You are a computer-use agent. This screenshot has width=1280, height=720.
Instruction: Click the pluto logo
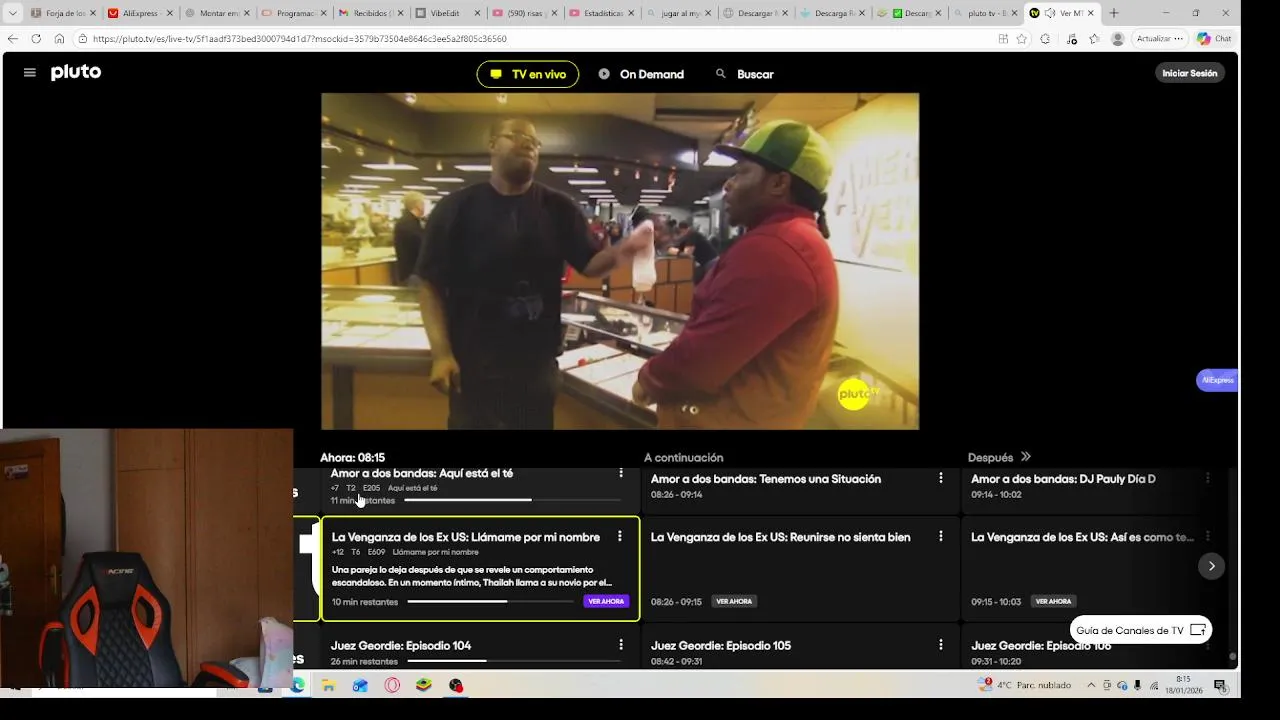76,72
